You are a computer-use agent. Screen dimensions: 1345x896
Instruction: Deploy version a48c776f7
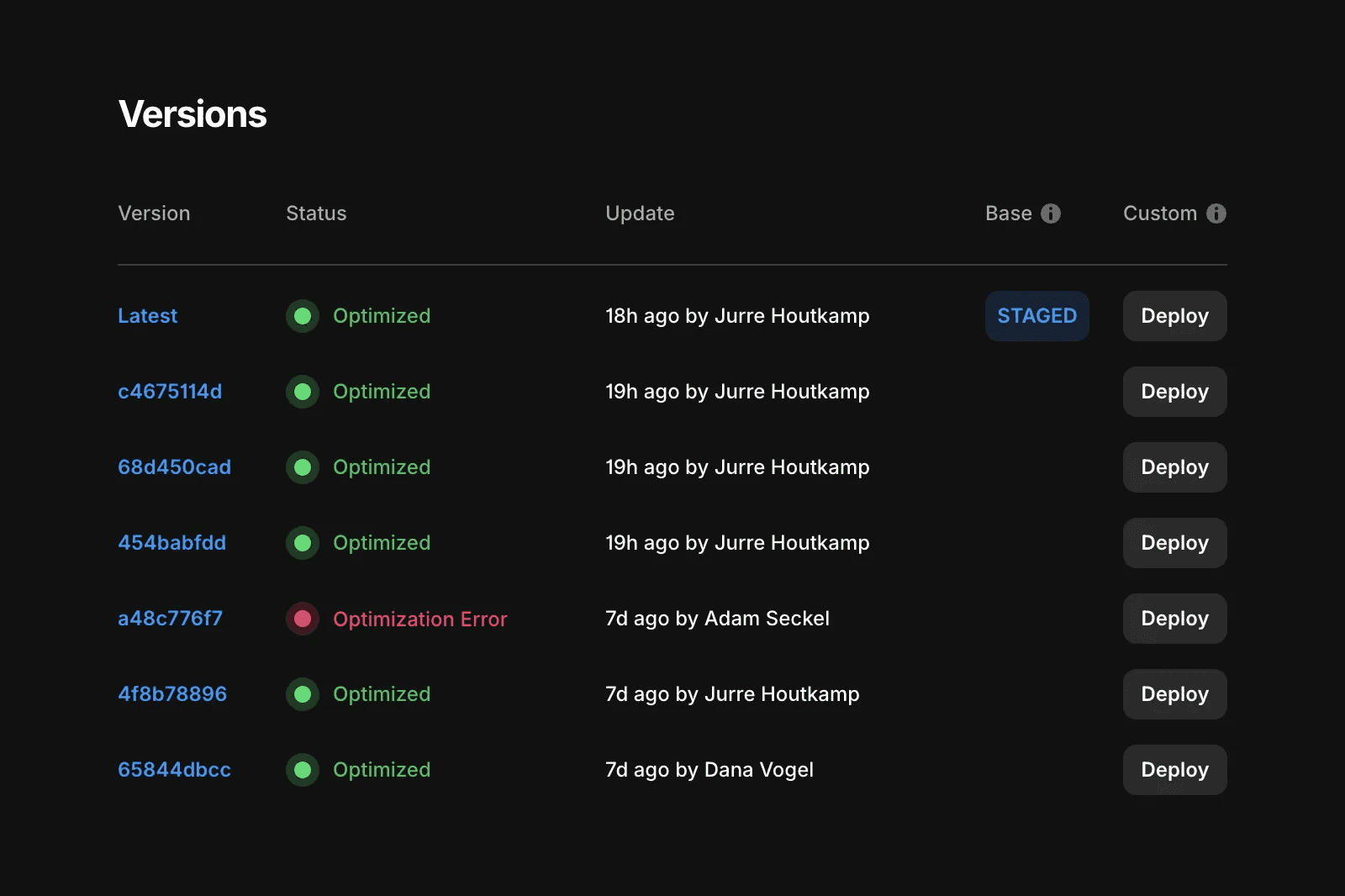[1175, 619]
